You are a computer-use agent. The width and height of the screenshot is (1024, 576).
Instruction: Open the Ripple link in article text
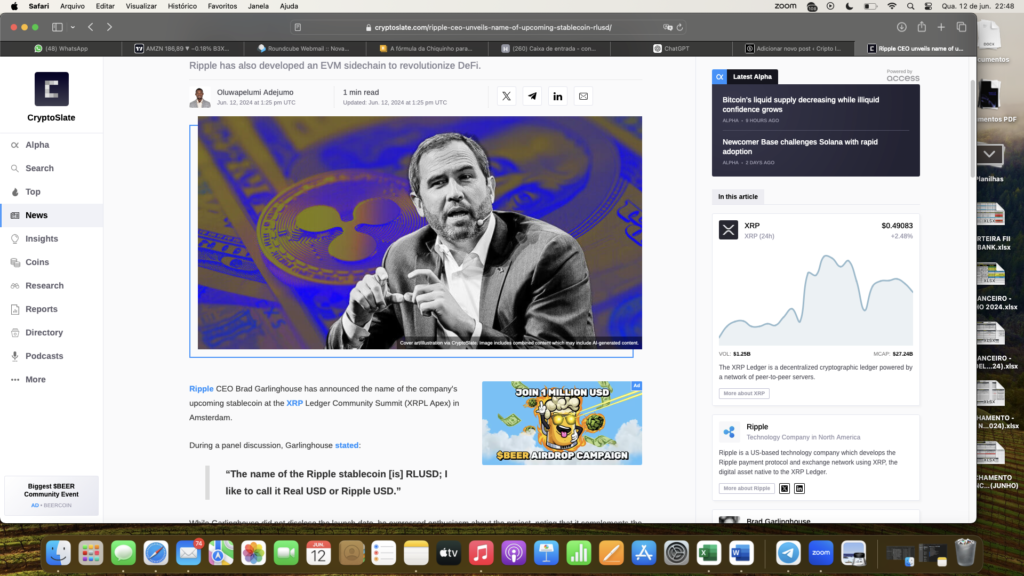(x=201, y=389)
